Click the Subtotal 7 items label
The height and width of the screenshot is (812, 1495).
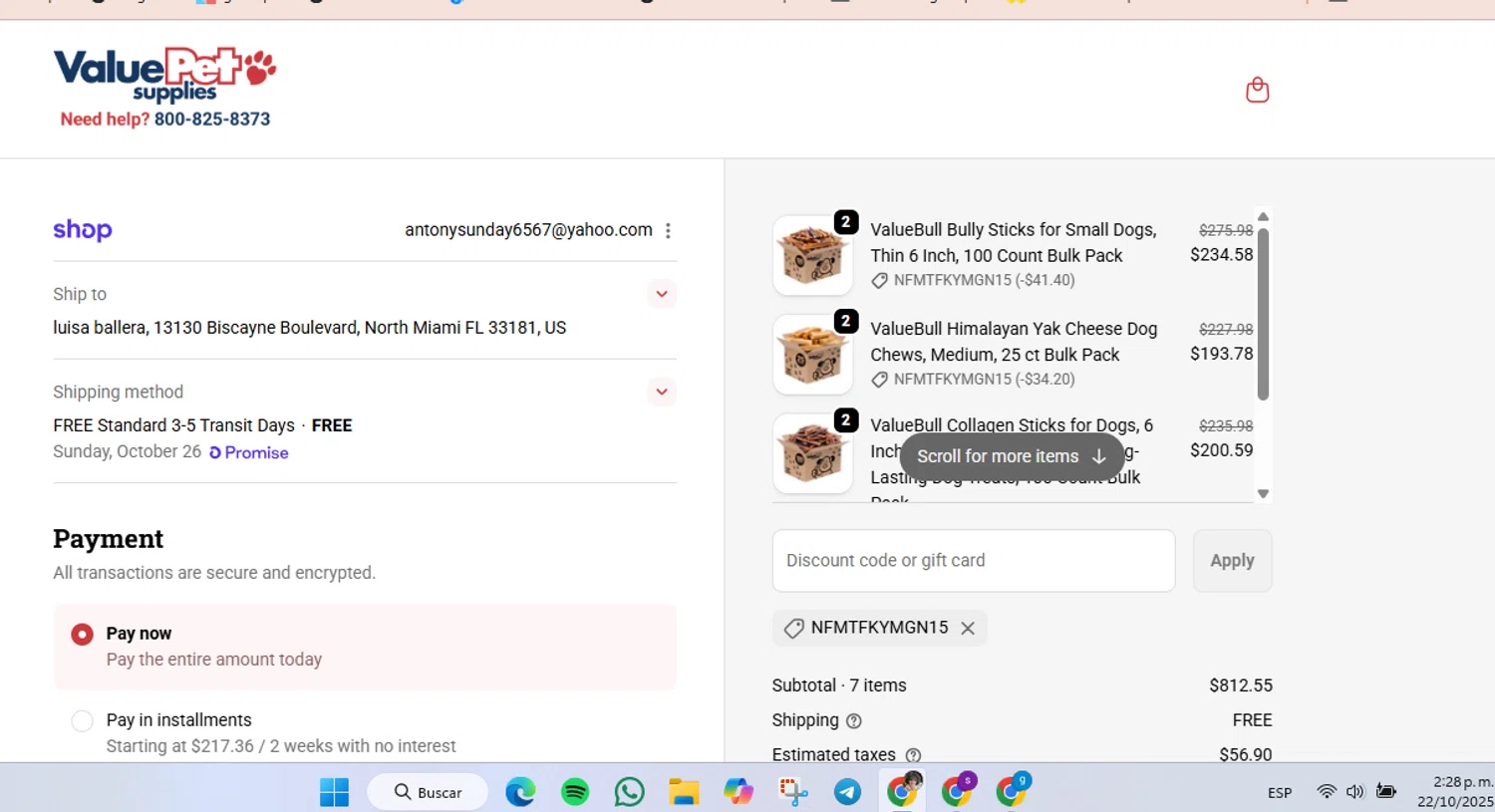point(839,685)
